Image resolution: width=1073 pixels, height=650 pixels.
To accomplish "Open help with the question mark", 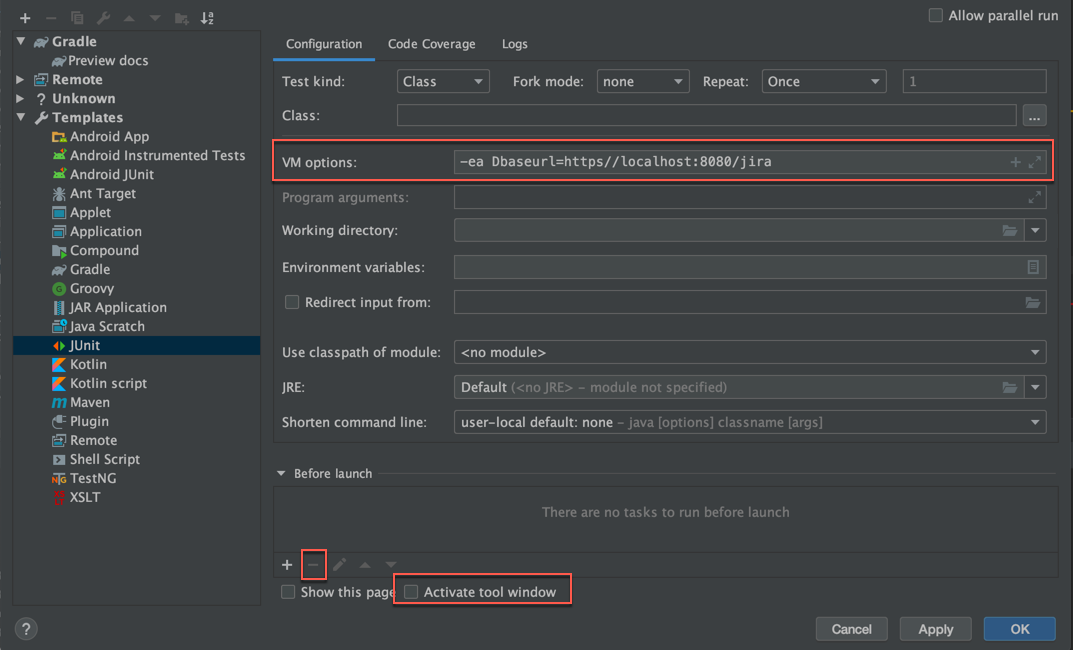I will pyautogui.click(x=26, y=629).
